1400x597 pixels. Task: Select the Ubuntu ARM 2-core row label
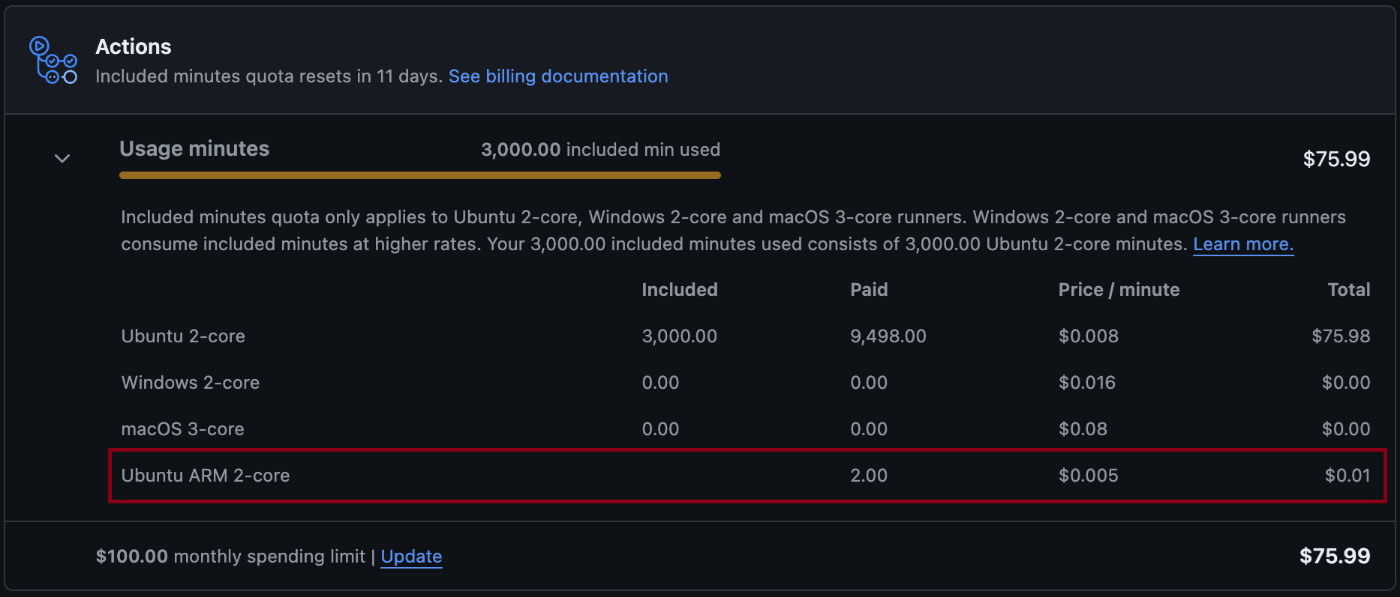pos(205,476)
